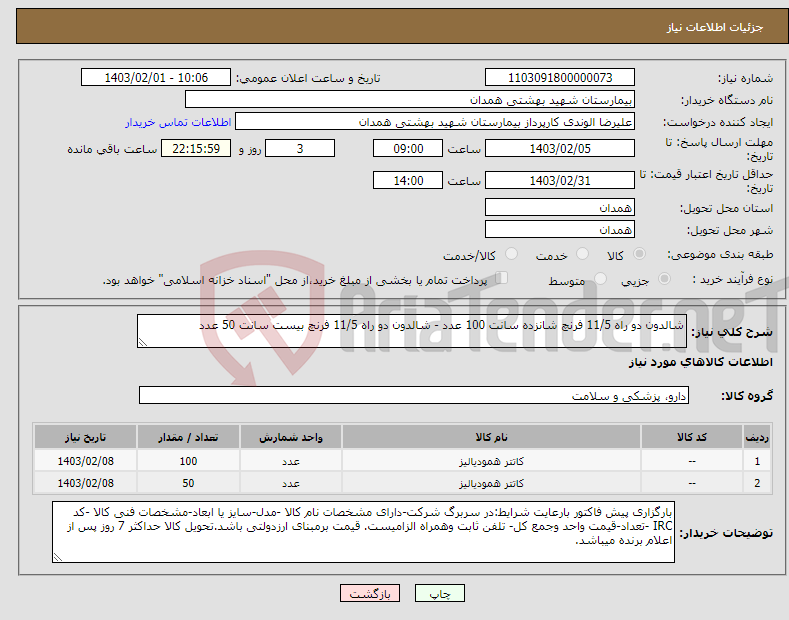
Task: Click the unit cell عدد in row 1
Action: pyautogui.click(x=291, y=461)
